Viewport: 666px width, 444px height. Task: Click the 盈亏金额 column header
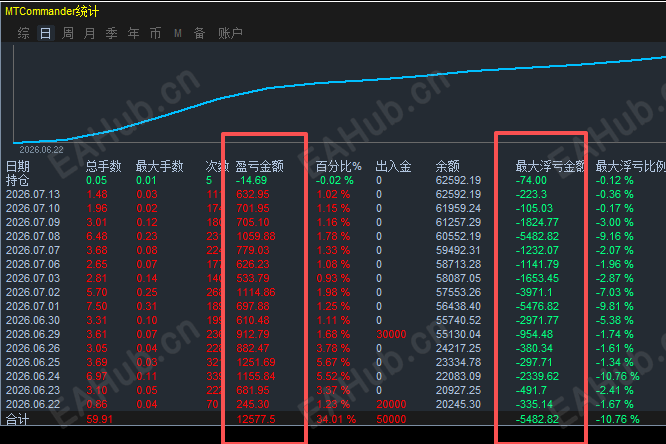click(x=260, y=166)
